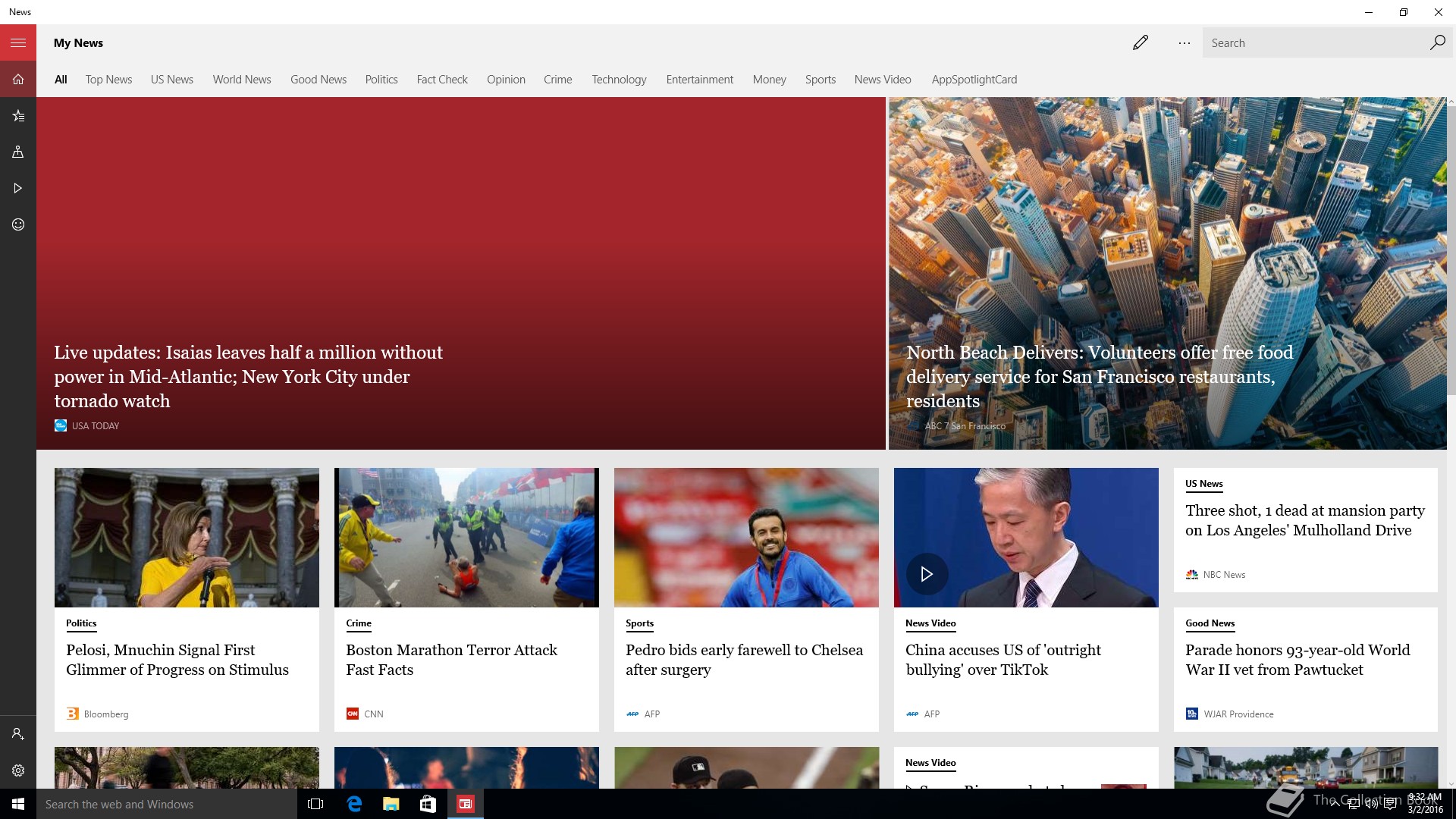Screen dimensions: 1456x819
Task: Switch to the Politics tab
Action: pyautogui.click(x=381, y=80)
